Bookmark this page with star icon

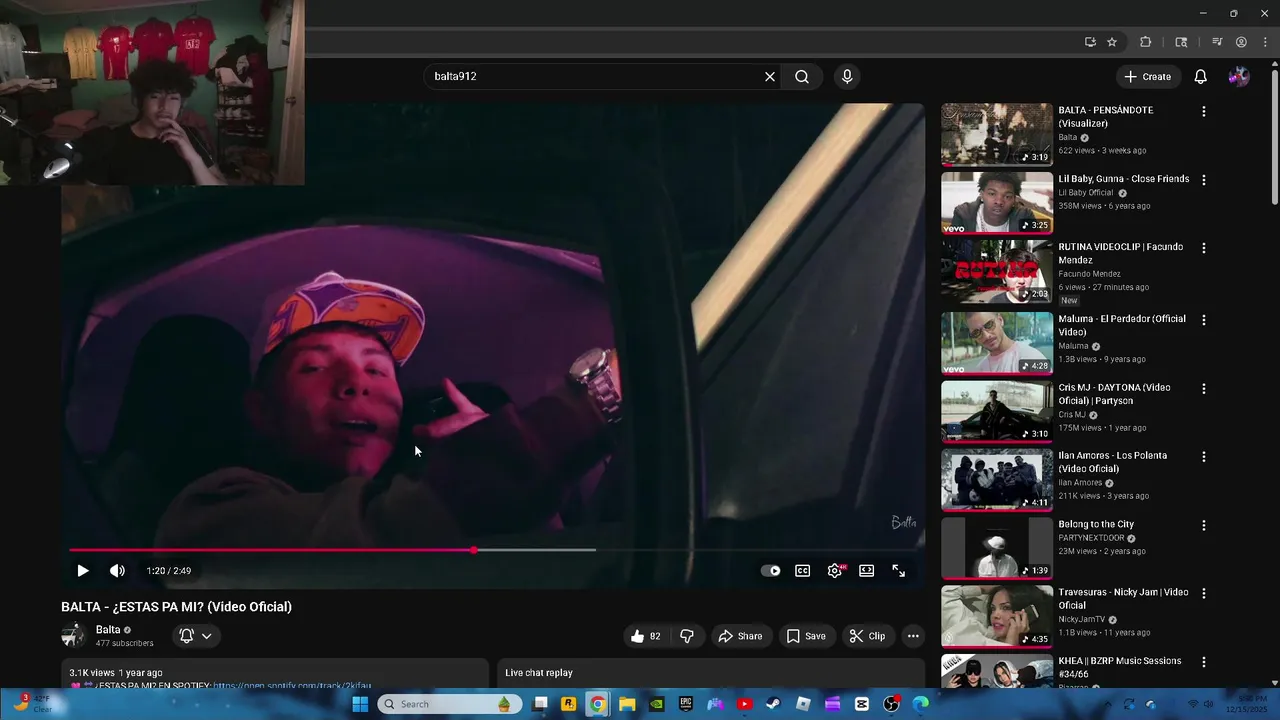pos(1112,42)
